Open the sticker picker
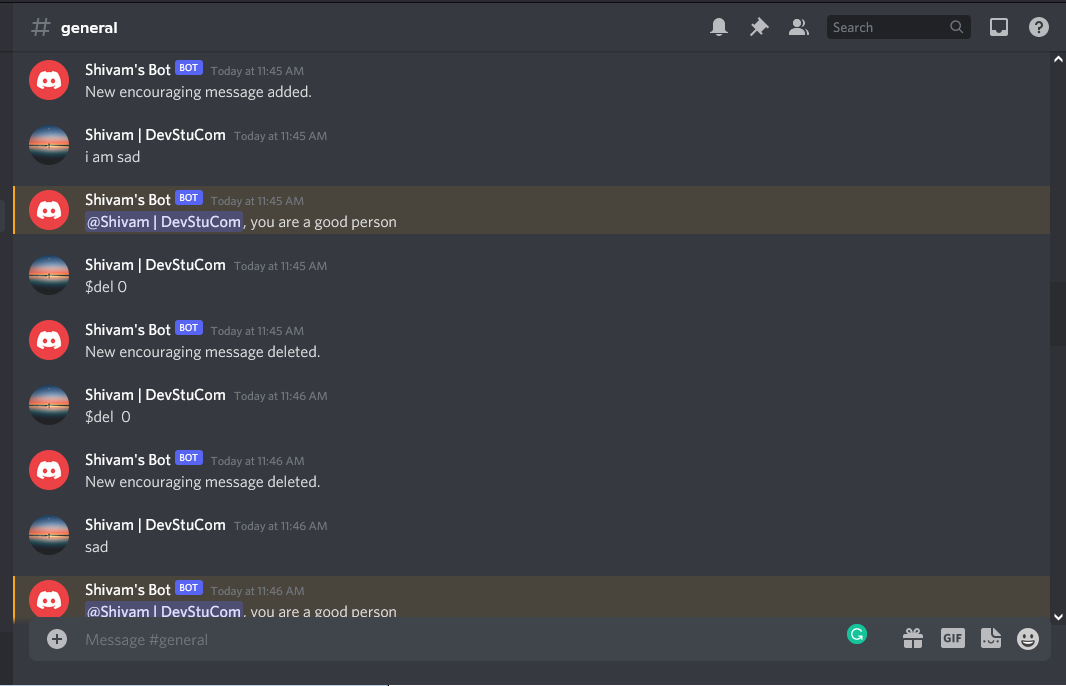 pos(991,638)
